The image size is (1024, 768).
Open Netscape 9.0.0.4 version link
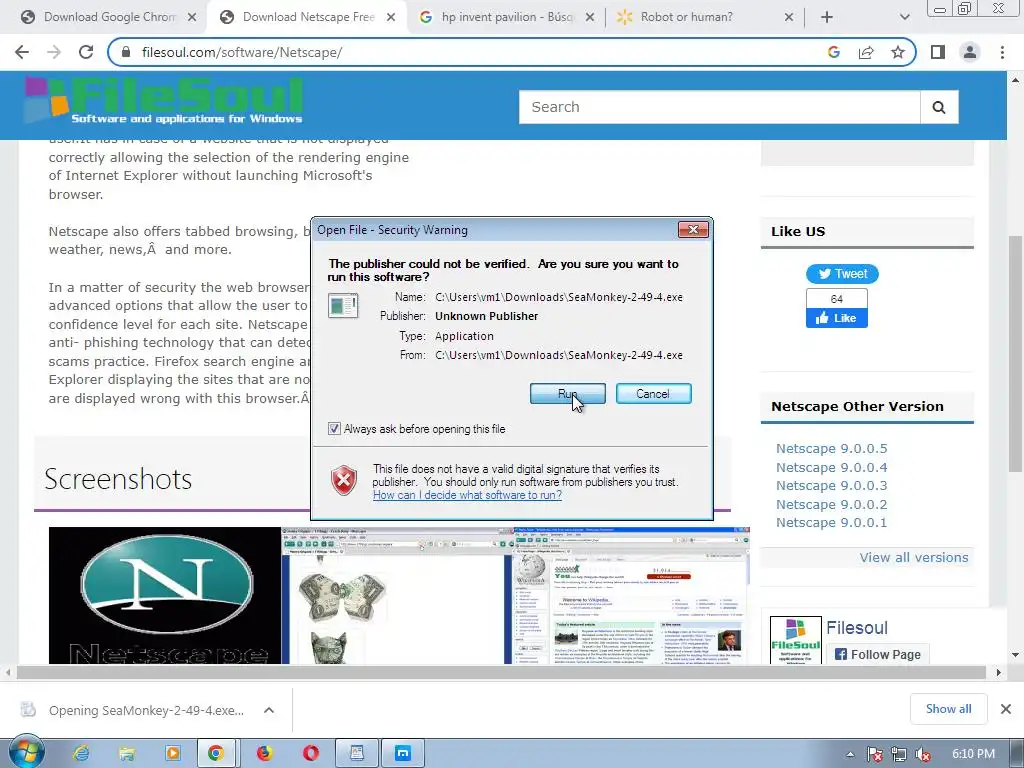831,468
